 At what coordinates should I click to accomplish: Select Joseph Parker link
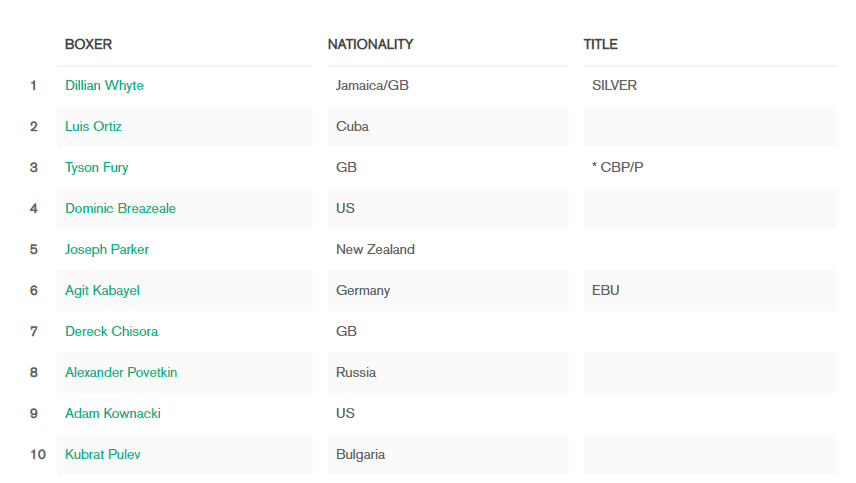pos(107,249)
